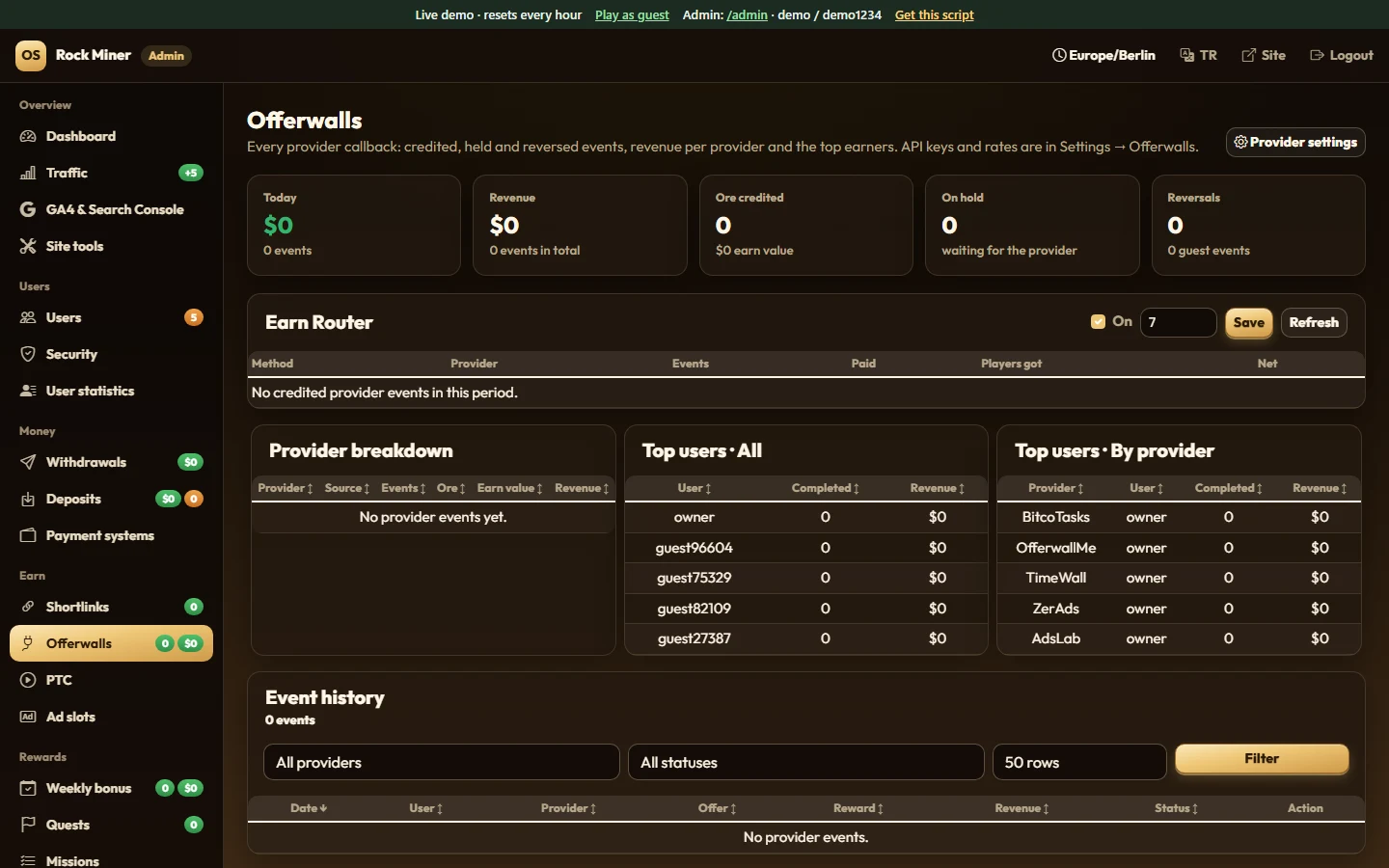Click the Withdrawals paper plane icon
Image resolution: width=1389 pixels, height=868 pixels.
pyautogui.click(x=28, y=462)
